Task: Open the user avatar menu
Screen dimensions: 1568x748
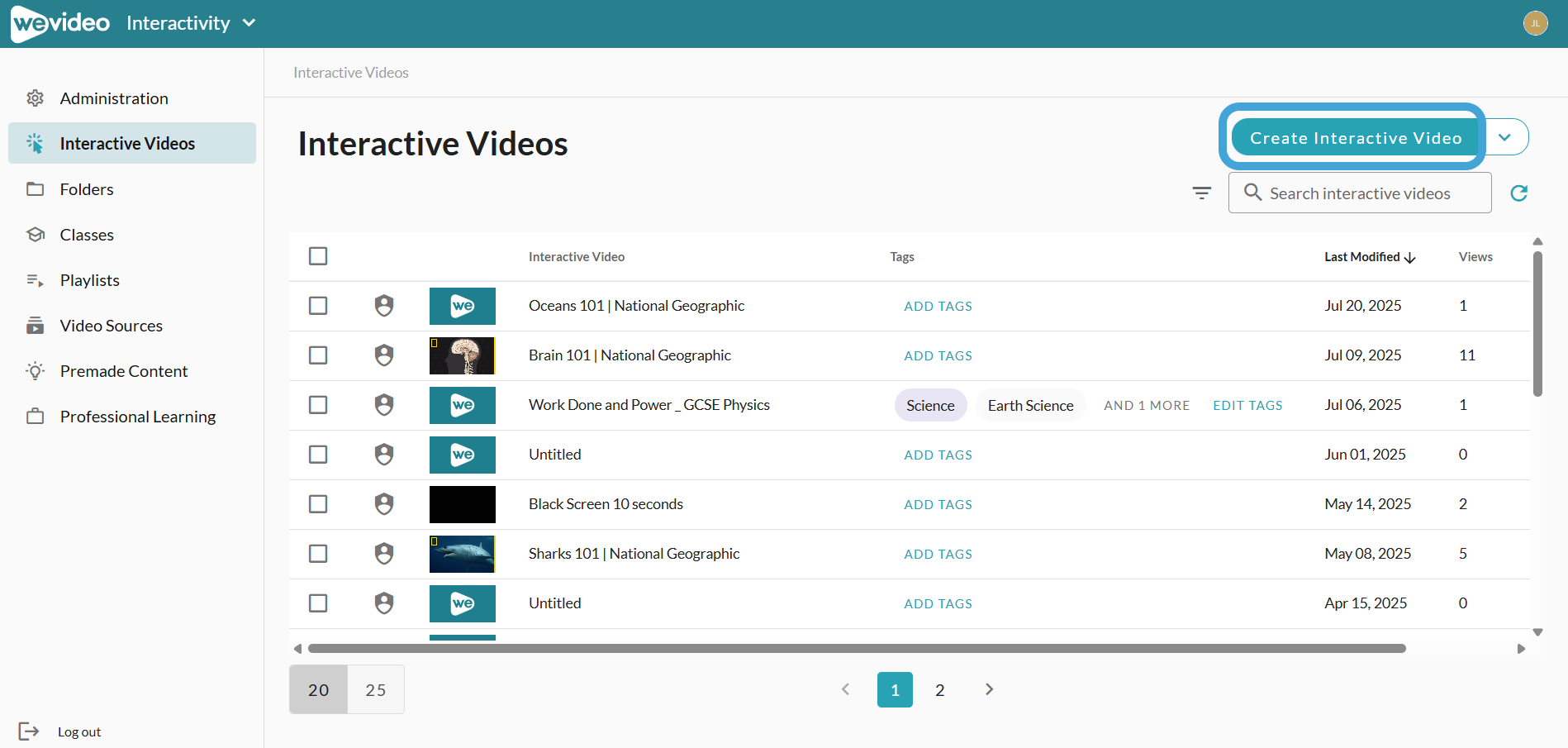Action: pos(1535,23)
